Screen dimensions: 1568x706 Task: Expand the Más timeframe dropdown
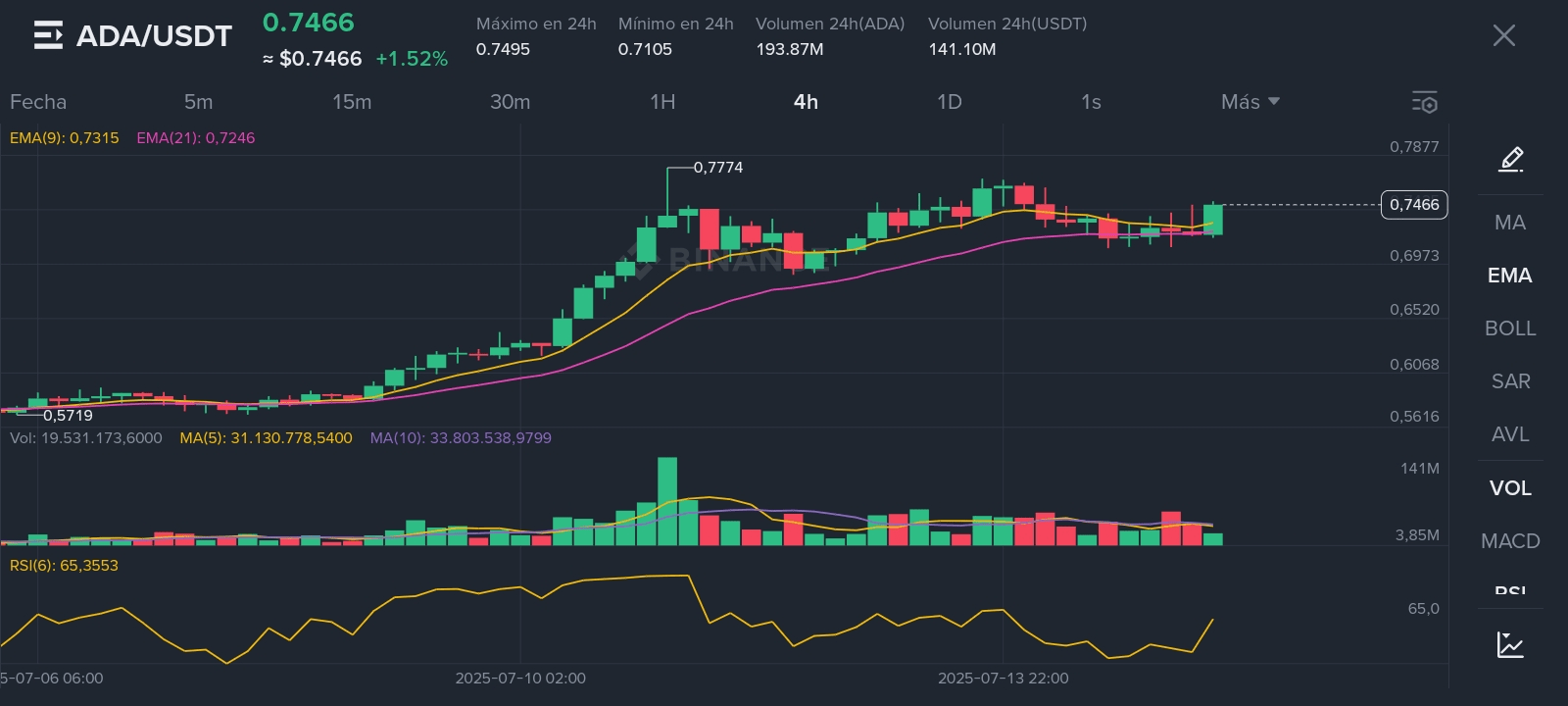click(1249, 102)
